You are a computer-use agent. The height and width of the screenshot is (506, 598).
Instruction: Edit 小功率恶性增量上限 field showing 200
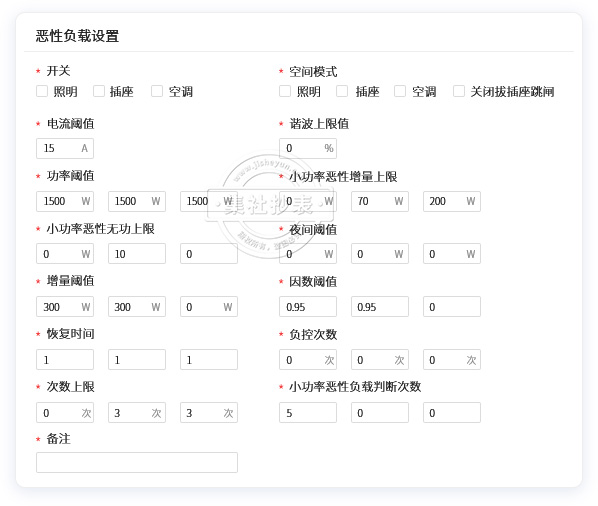point(452,201)
